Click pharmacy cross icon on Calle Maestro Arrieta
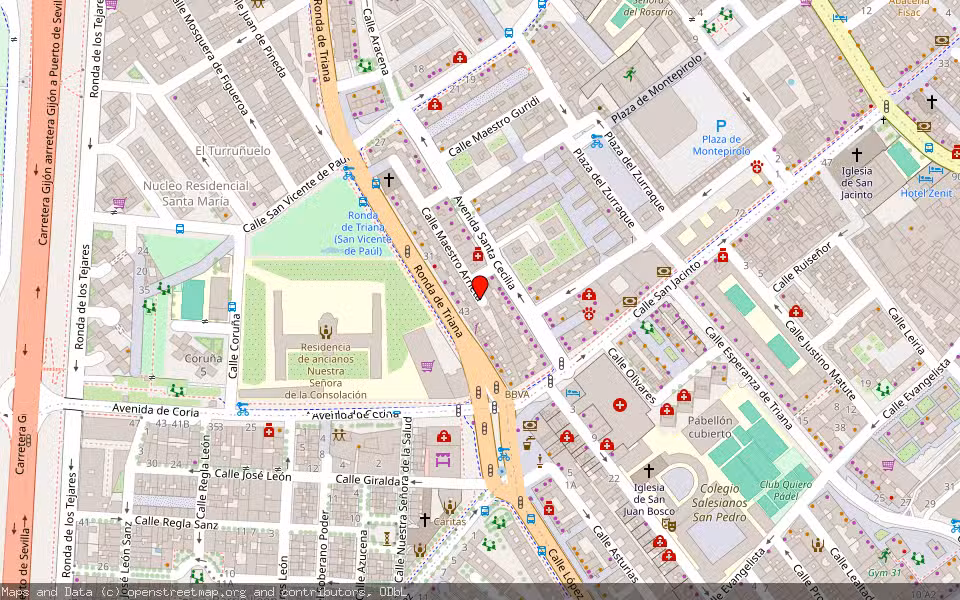The image size is (960, 600). [478, 255]
